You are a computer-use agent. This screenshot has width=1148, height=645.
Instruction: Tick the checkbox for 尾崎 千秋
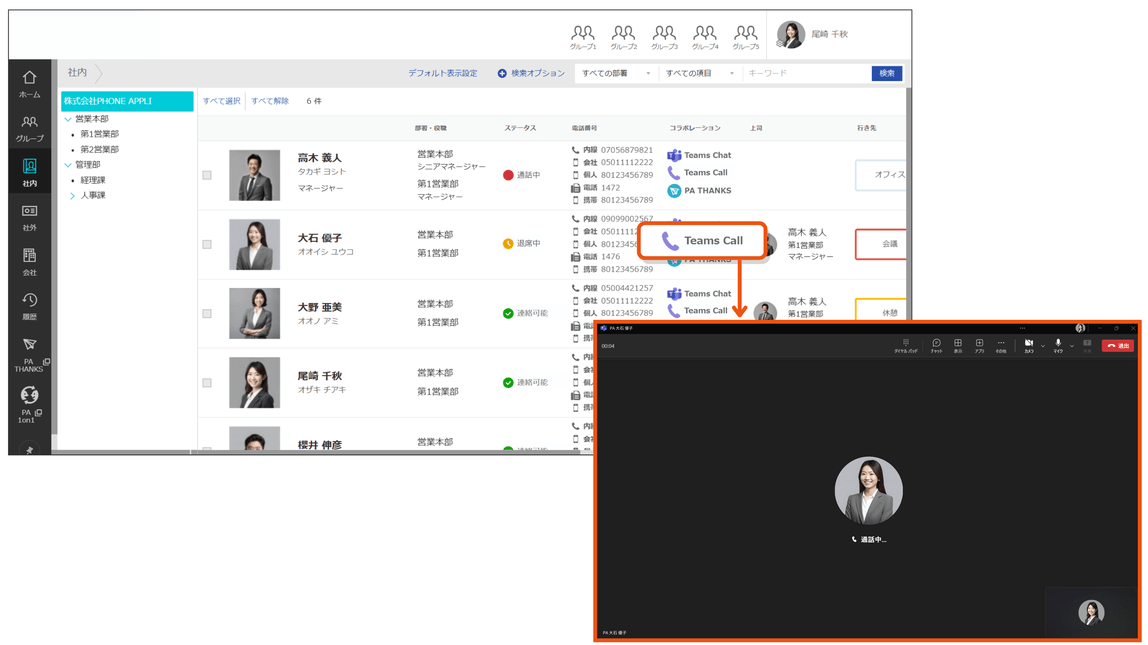coord(207,383)
